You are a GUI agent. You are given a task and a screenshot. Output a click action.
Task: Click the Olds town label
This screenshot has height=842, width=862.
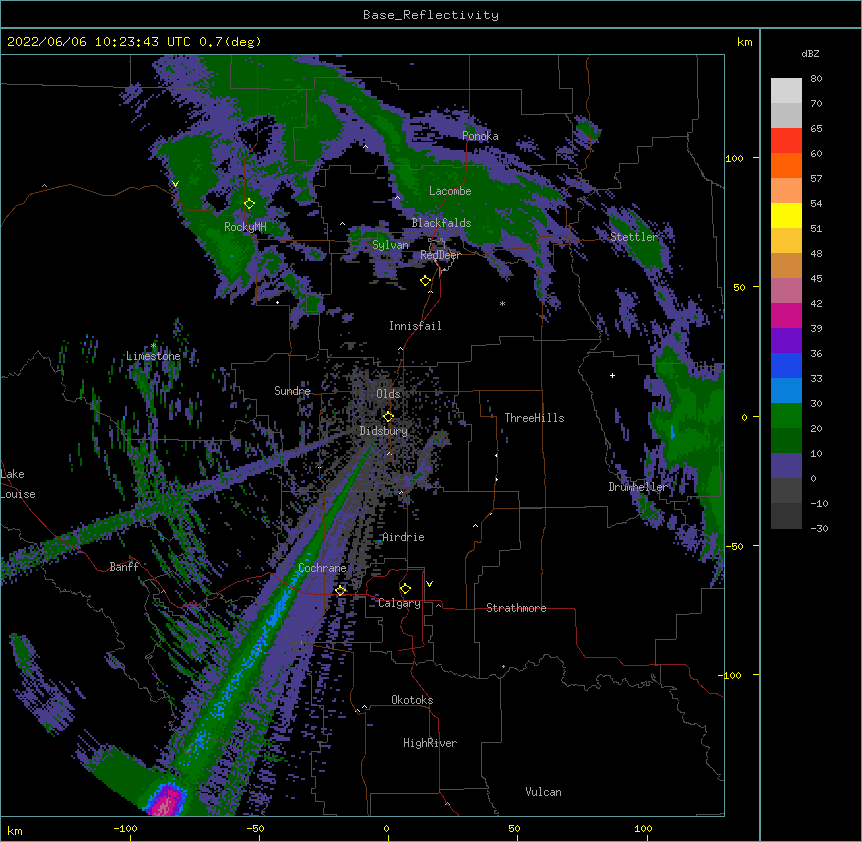(388, 394)
